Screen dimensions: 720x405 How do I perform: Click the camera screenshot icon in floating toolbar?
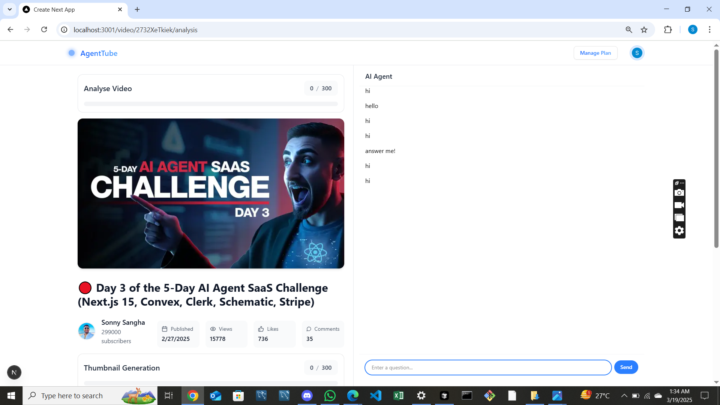click(679, 193)
